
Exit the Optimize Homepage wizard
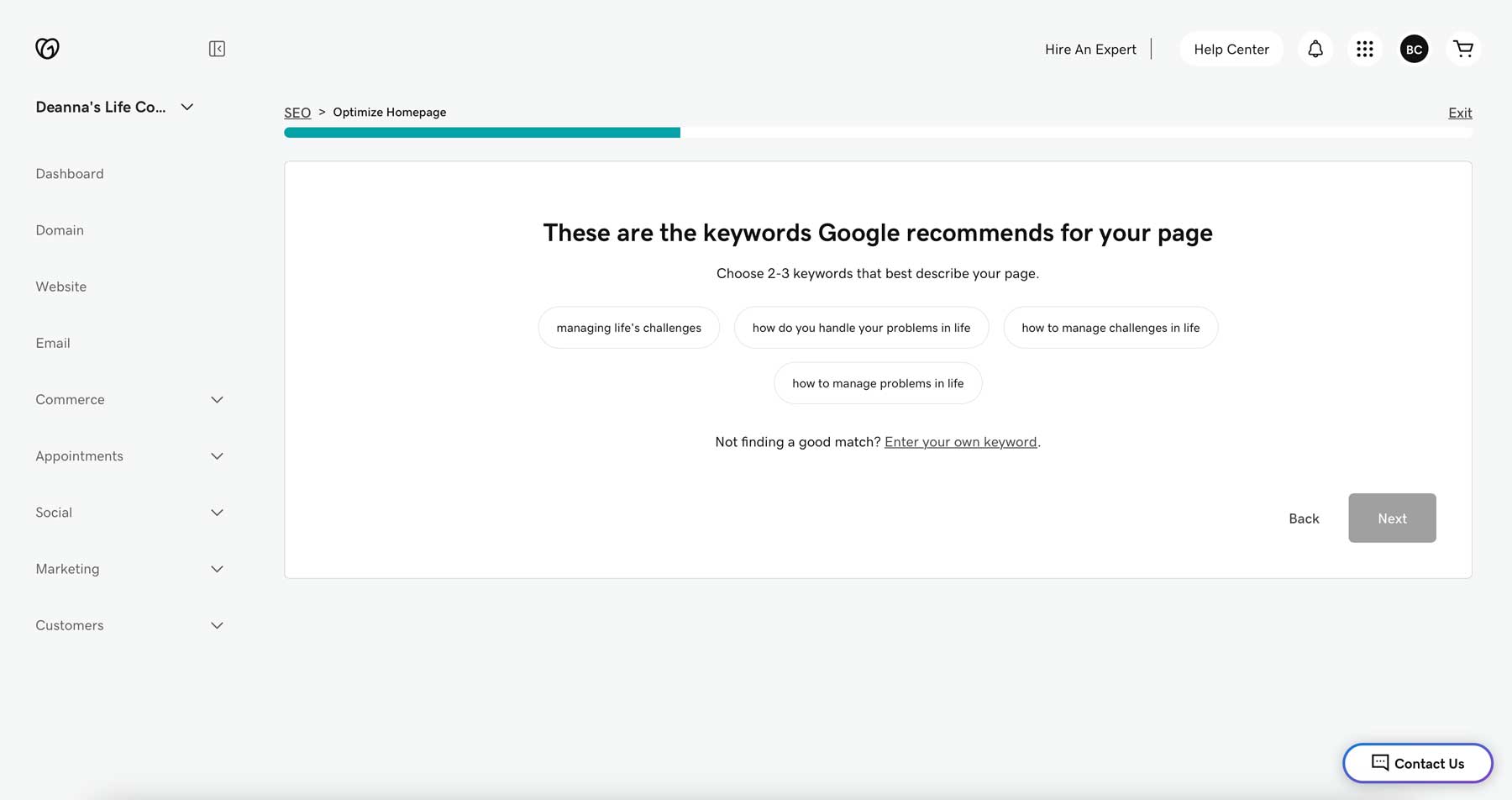[1459, 112]
